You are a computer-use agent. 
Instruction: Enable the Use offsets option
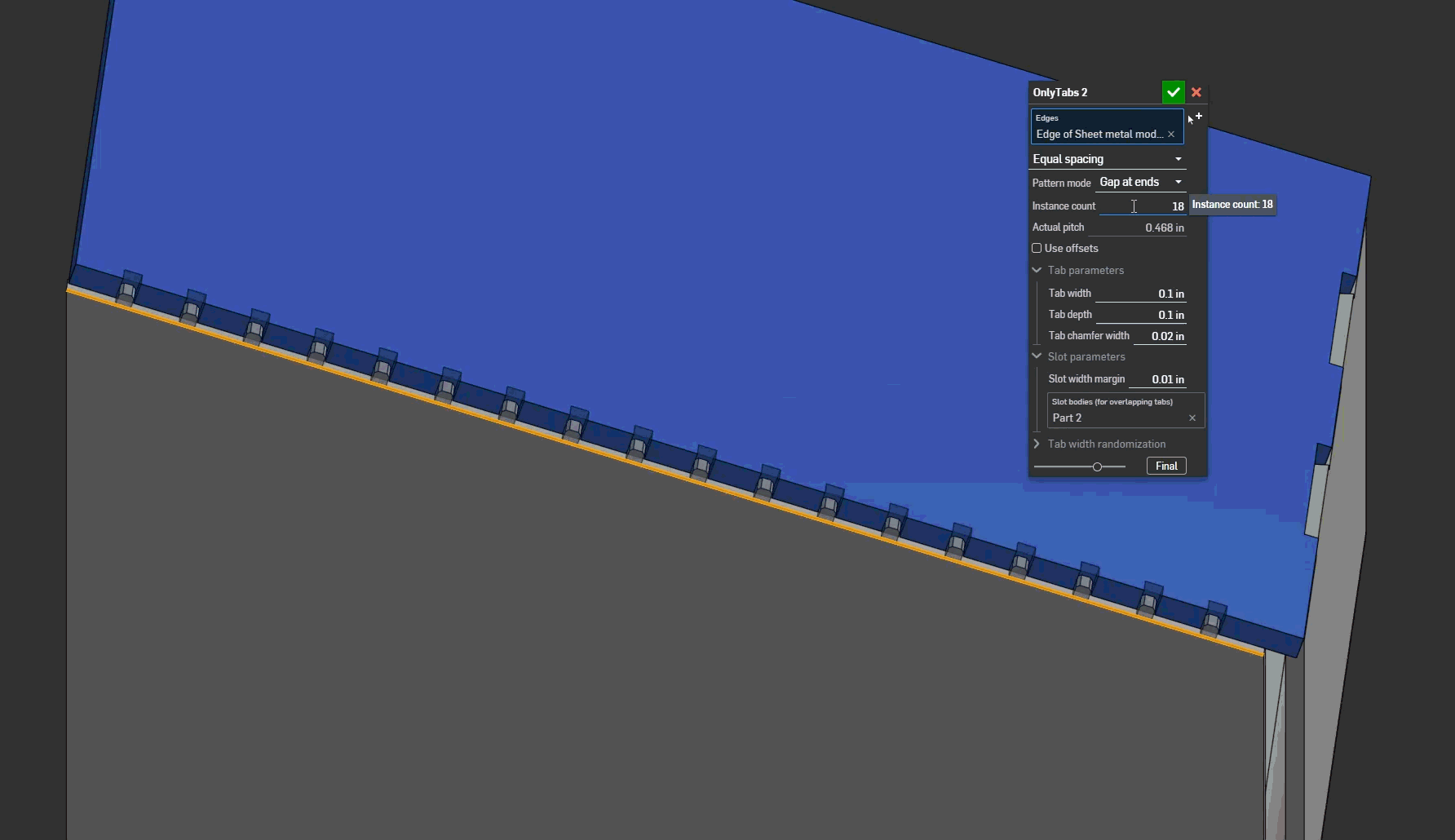pyautogui.click(x=1038, y=248)
